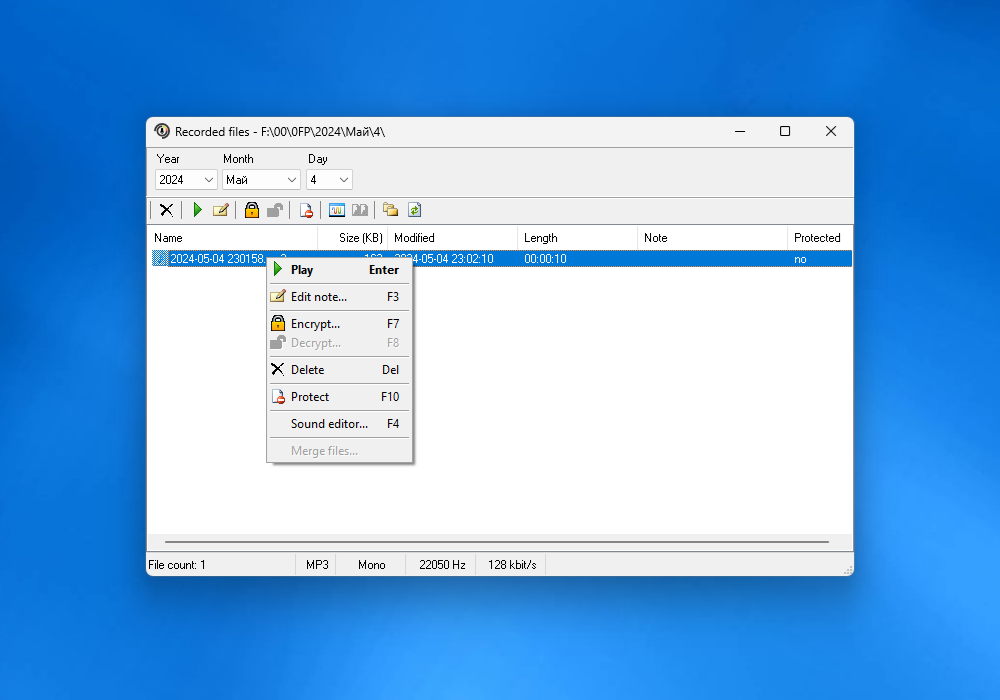Click the Protect file toolbar icon

tap(306, 210)
